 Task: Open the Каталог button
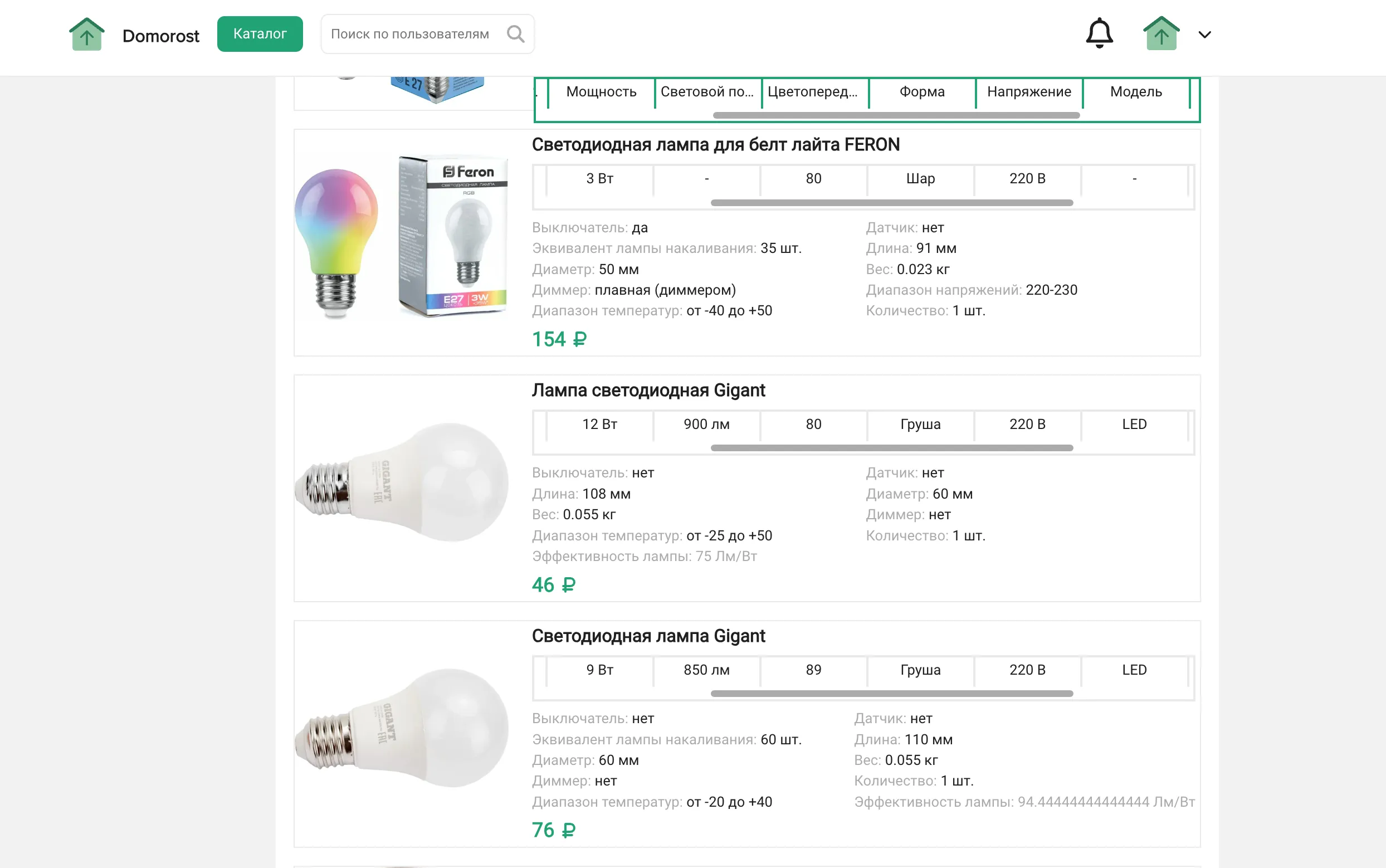click(260, 34)
